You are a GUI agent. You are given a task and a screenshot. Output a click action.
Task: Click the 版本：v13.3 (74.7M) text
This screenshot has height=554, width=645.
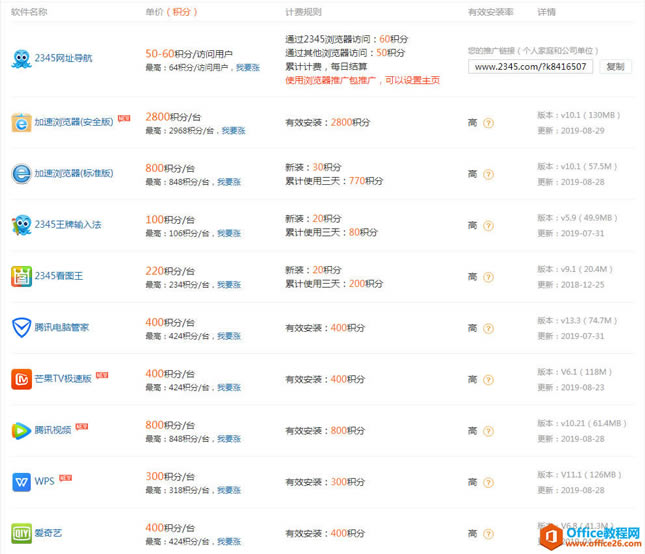(x=577, y=321)
